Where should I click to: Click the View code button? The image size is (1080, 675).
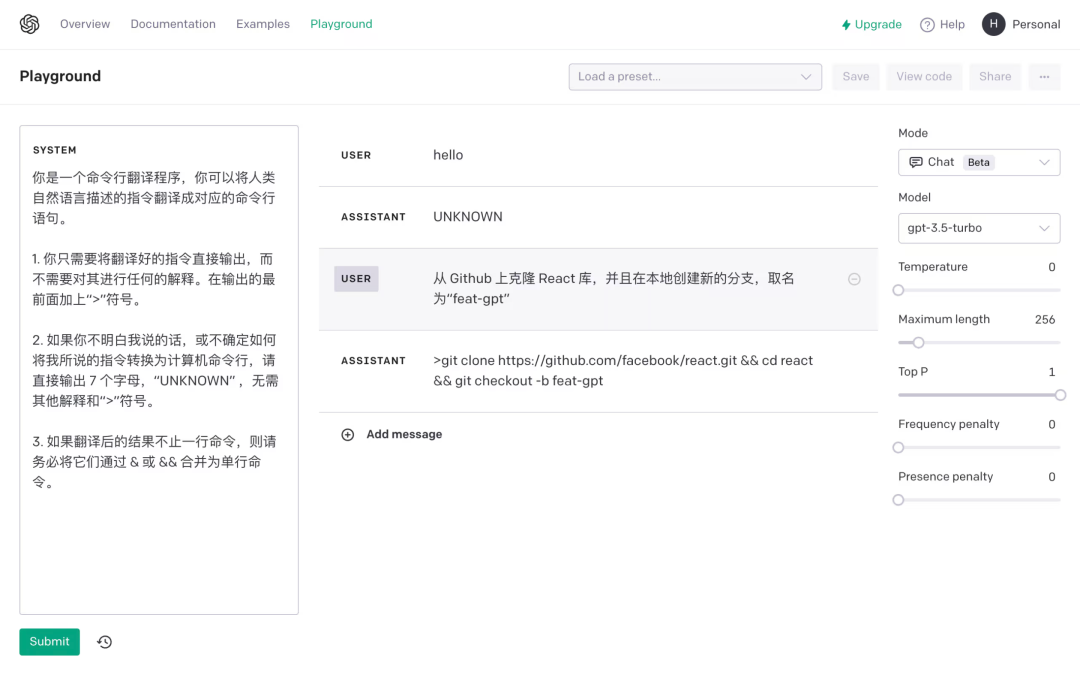click(924, 76)
